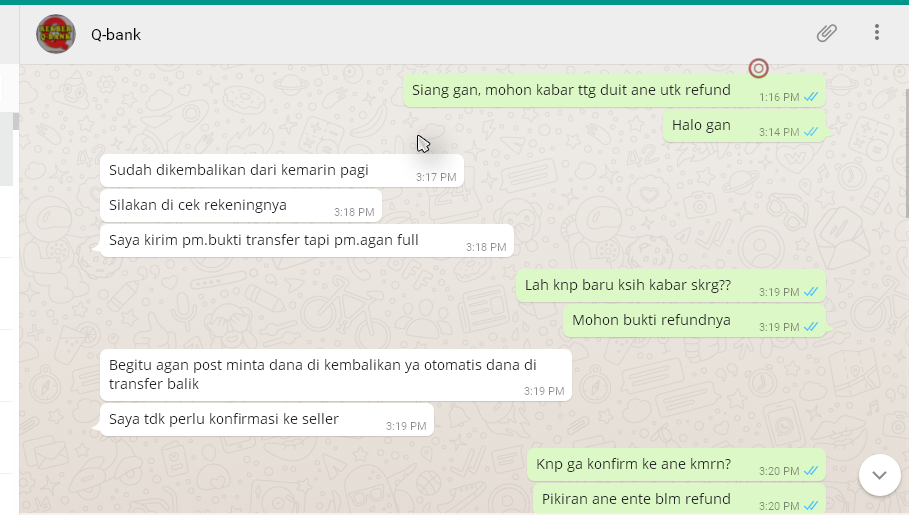Screen dimensions: 909x515
Task: Select the "Sudah dikembalikan dari kemarin pagi" message
Action: 282,171
